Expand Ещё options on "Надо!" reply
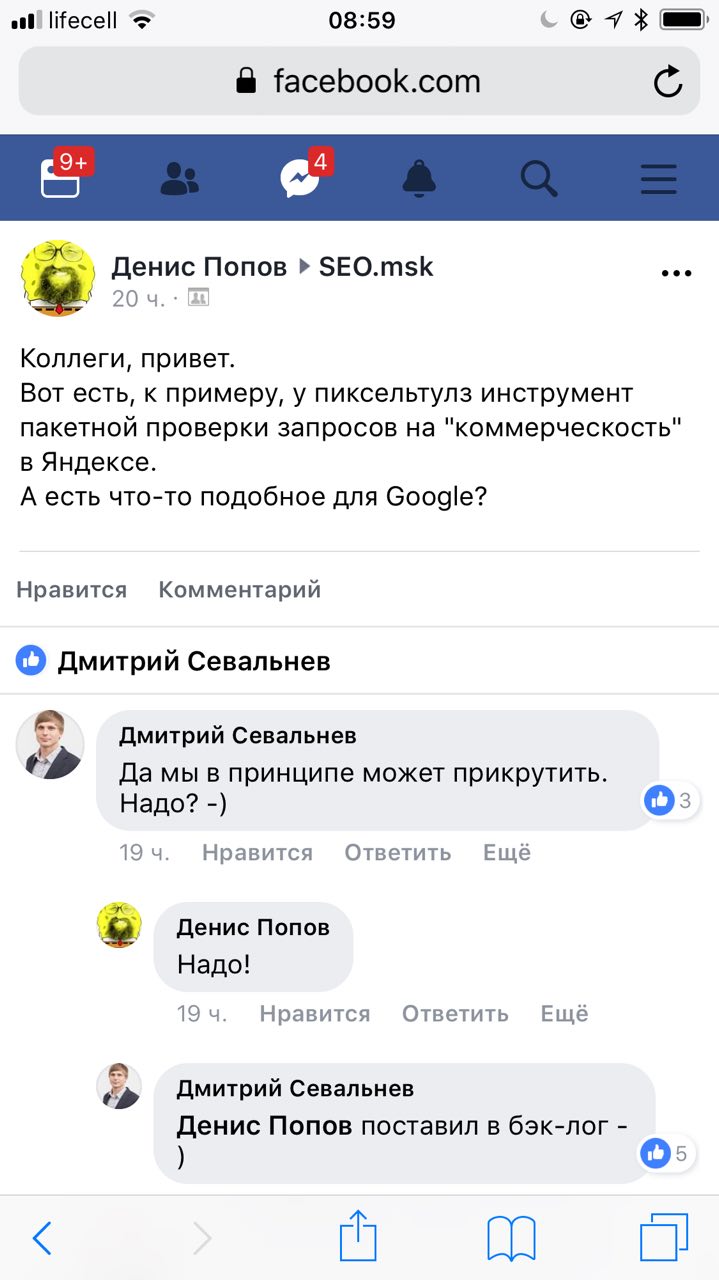Viewport: 719px width, 1280px height. pos(565,1014)
